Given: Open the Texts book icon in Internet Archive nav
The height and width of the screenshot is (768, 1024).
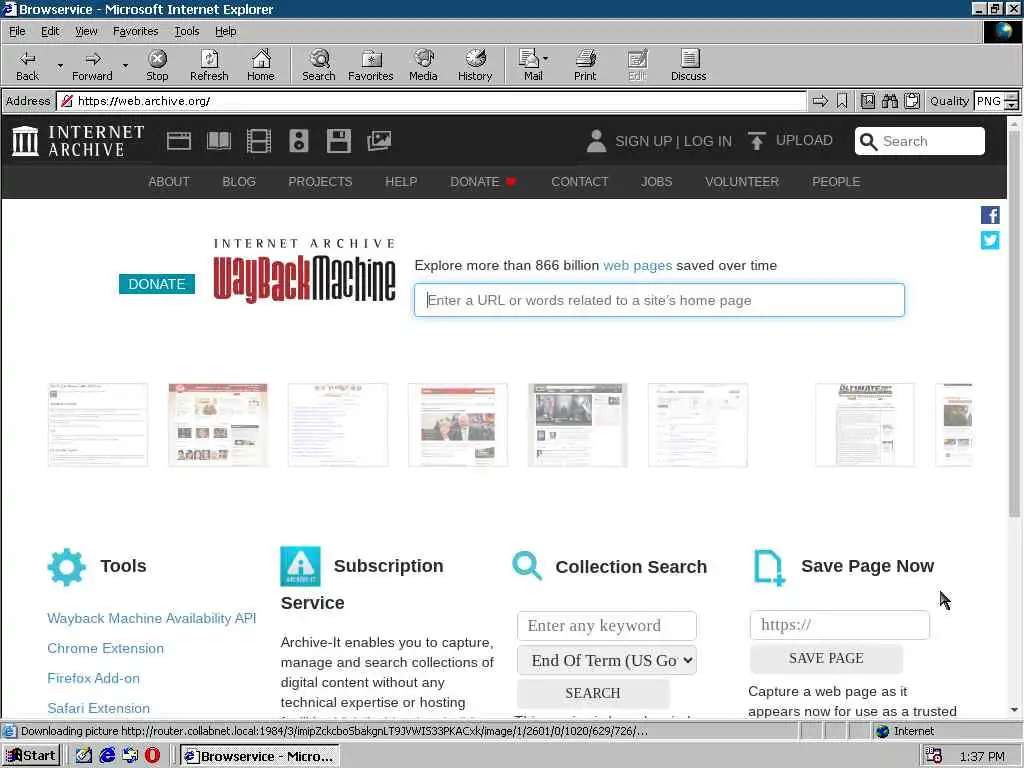Looking at the screenshot, I should pos(219,141).
